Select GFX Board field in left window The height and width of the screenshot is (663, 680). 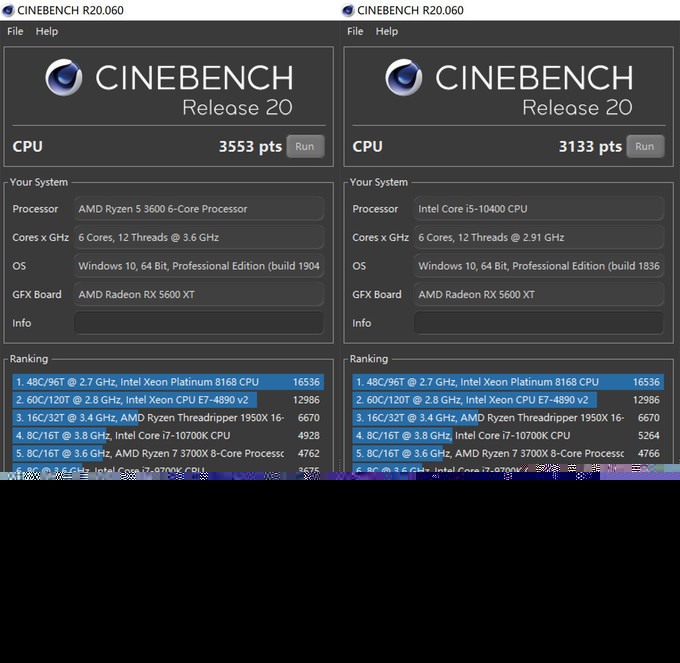pyautogui.click(x=199, y=294)
